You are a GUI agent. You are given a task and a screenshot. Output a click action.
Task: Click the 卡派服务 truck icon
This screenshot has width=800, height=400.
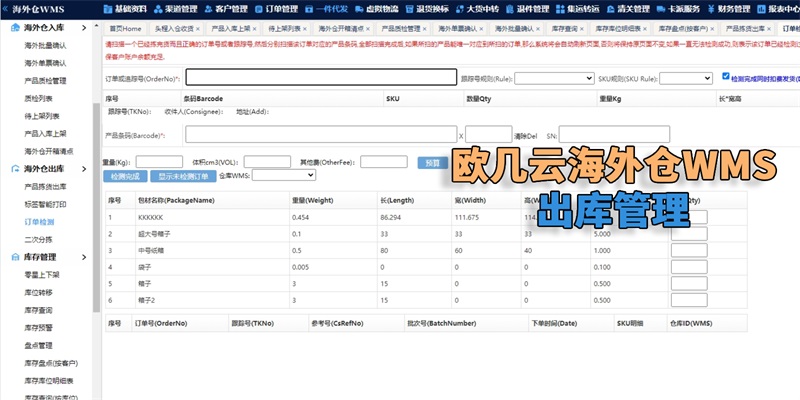tap(661, 9)
